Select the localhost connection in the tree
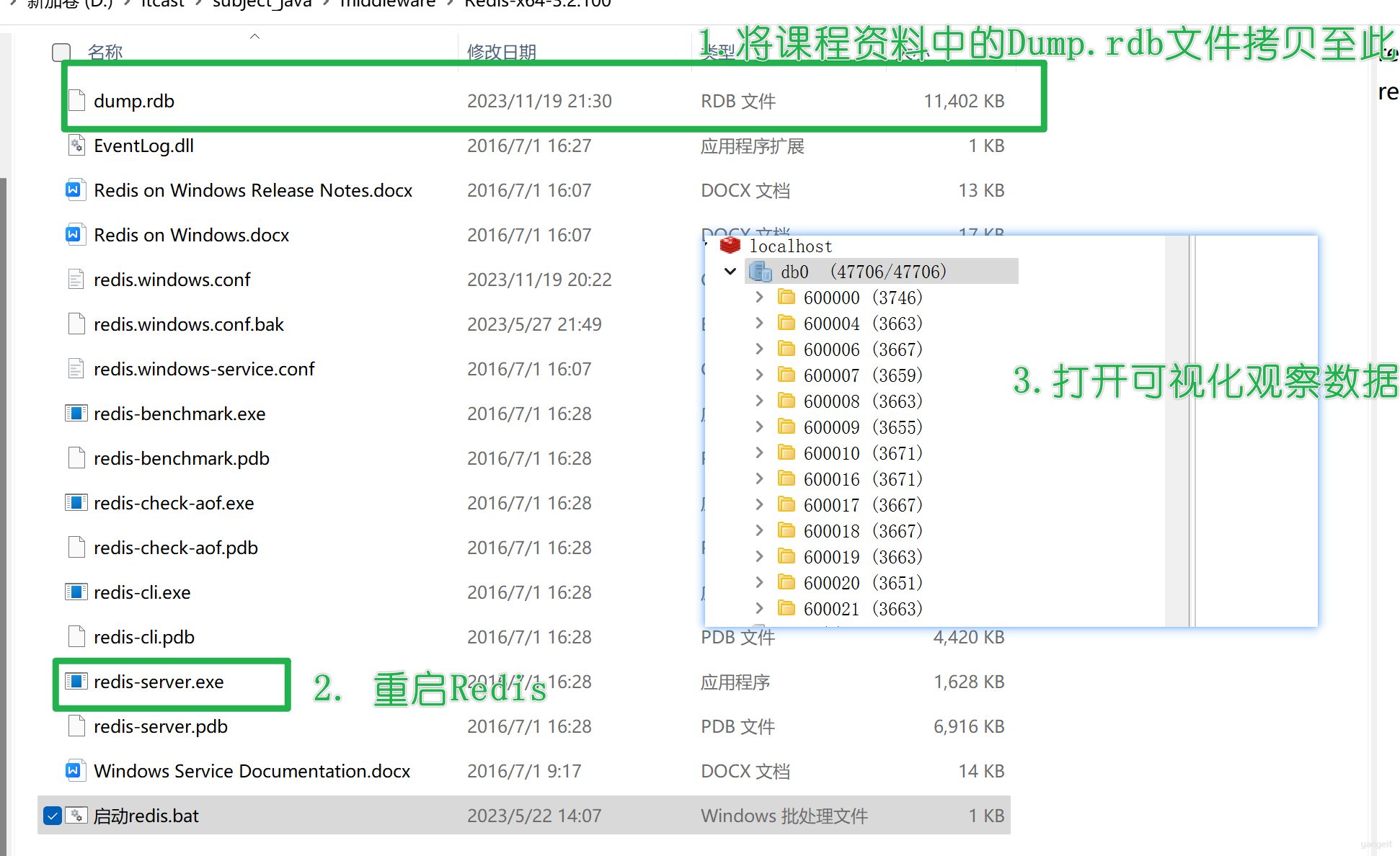Screen dimensions: 1400x856 (791, 246)
